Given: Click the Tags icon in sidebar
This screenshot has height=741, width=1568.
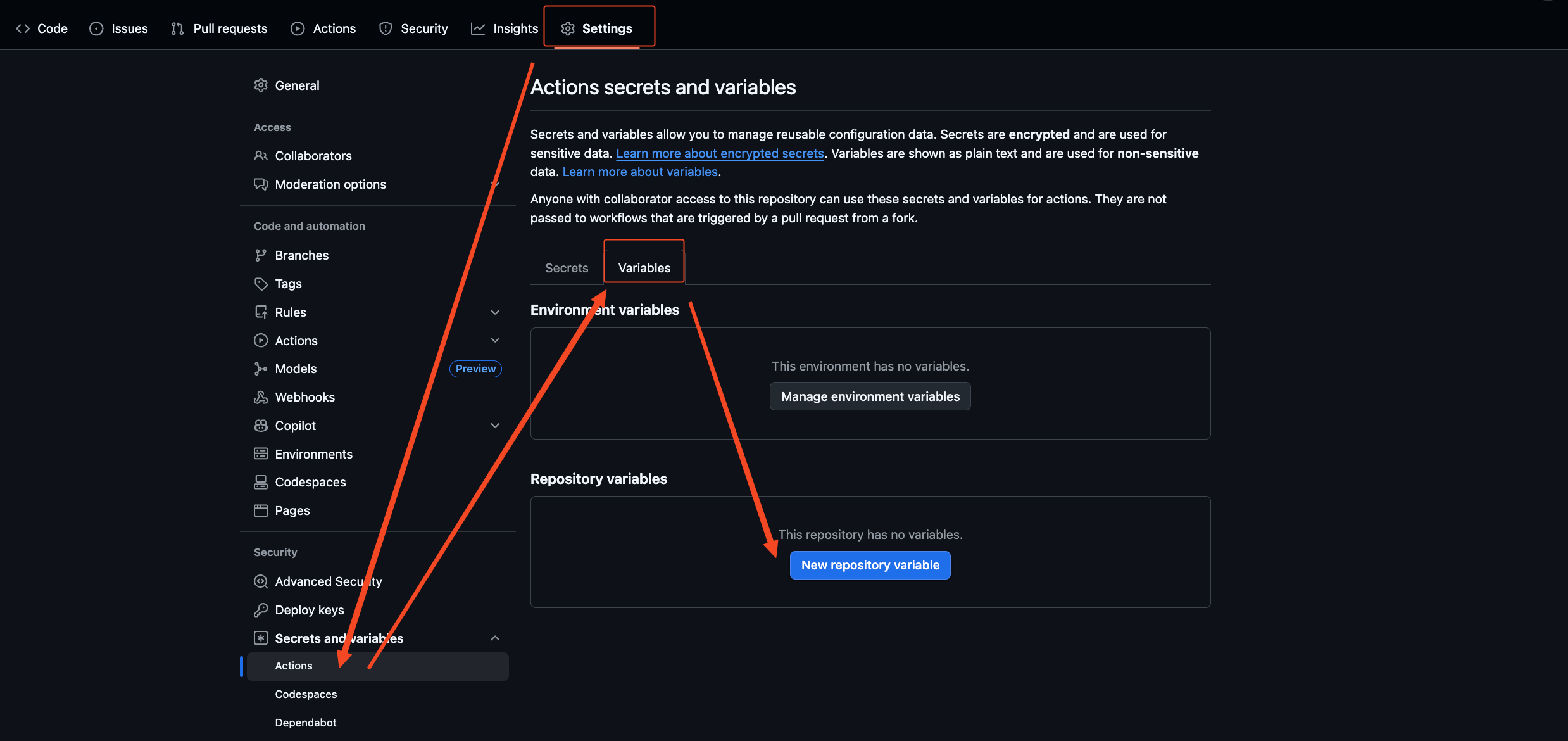Looking at the screenshot, I should click(x=261, y=284).
